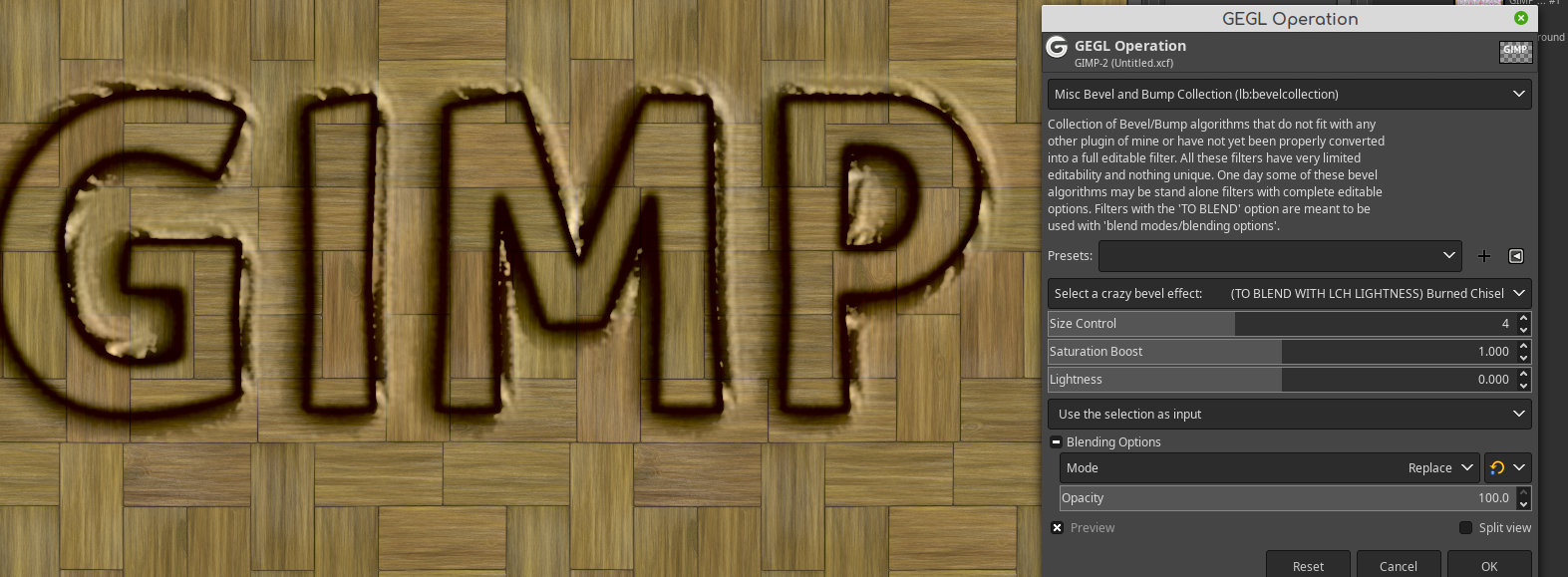The image size is (1568, 577).
Task: Close the GEGL Operation dialog
Action: point(1521,18)
